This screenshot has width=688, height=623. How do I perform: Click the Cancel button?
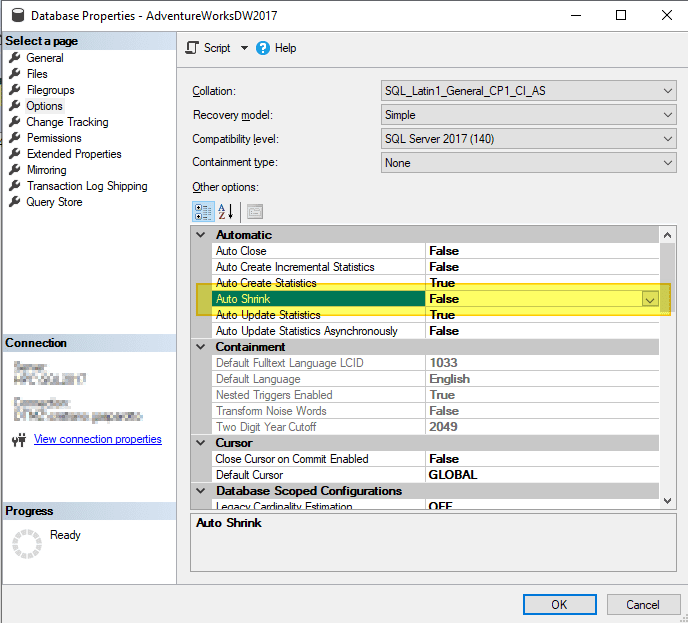[643, 605]
